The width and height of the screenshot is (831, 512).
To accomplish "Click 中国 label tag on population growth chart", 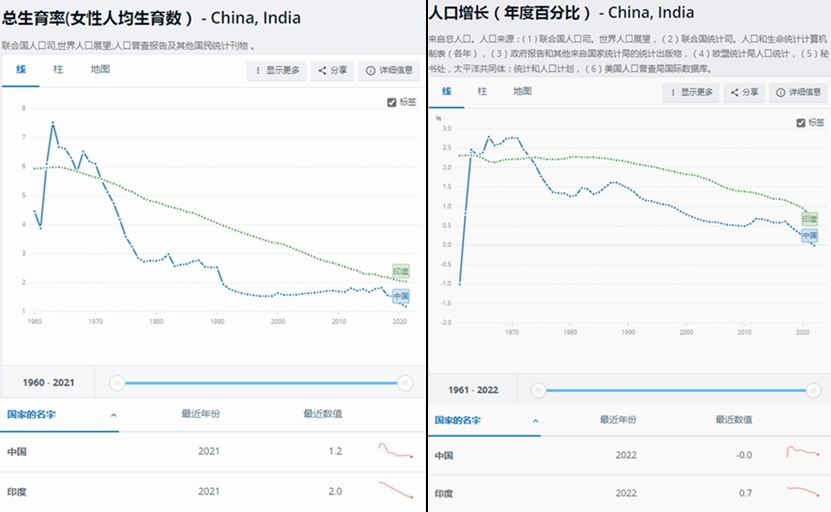I will point(808,236).
